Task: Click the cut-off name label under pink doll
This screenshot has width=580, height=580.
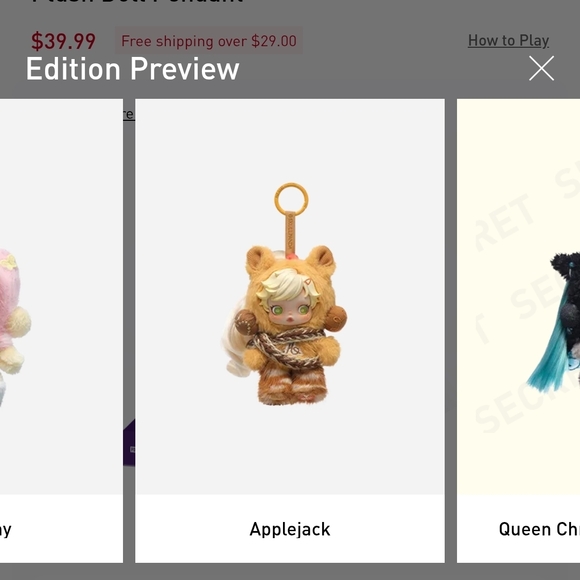Action: click(x=6, y=530)
